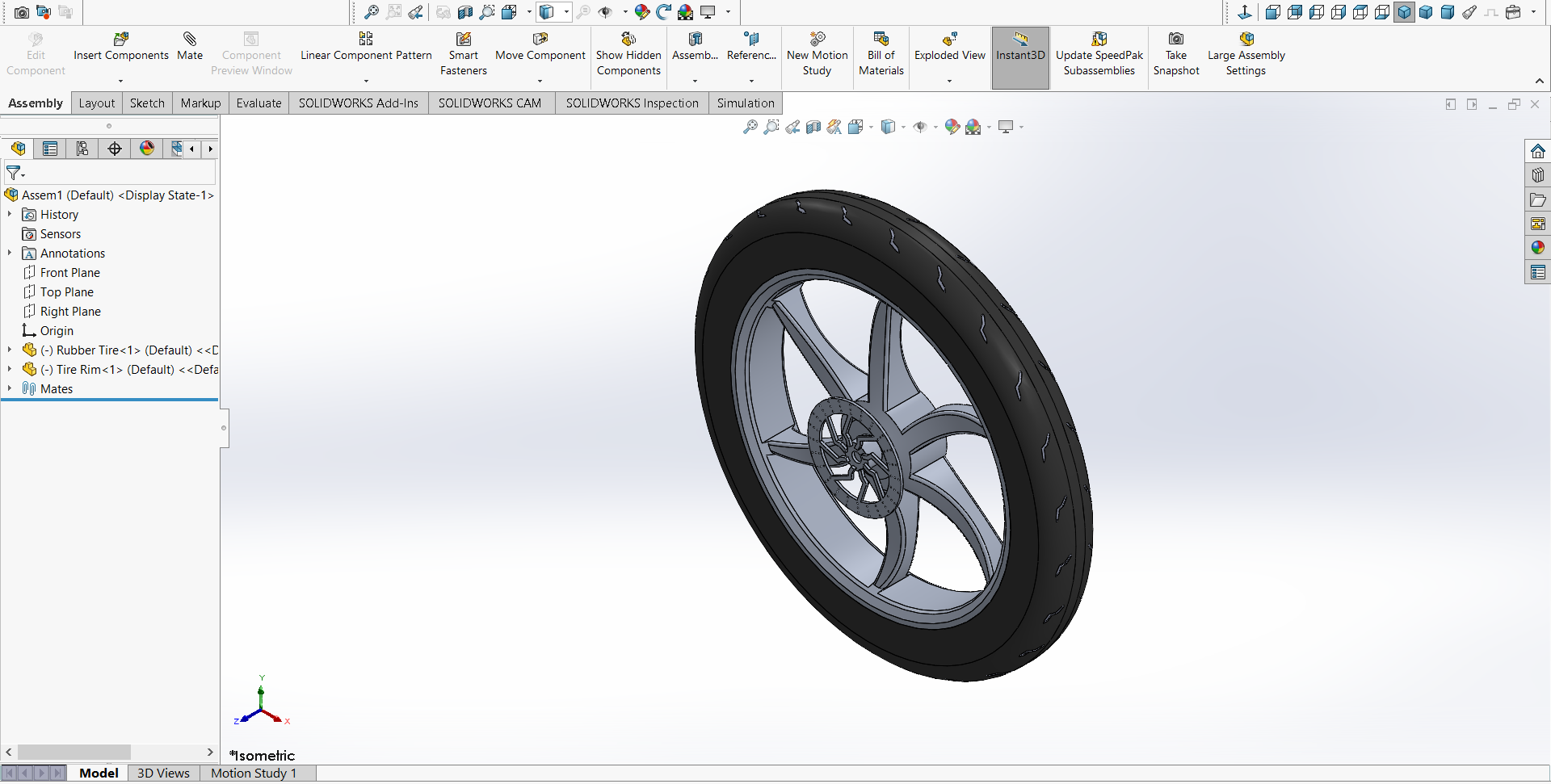The height and width of the screenshot is (784, 1551).
Task: Select Front Plane in the feature tree
Action: tap(69, 273)
